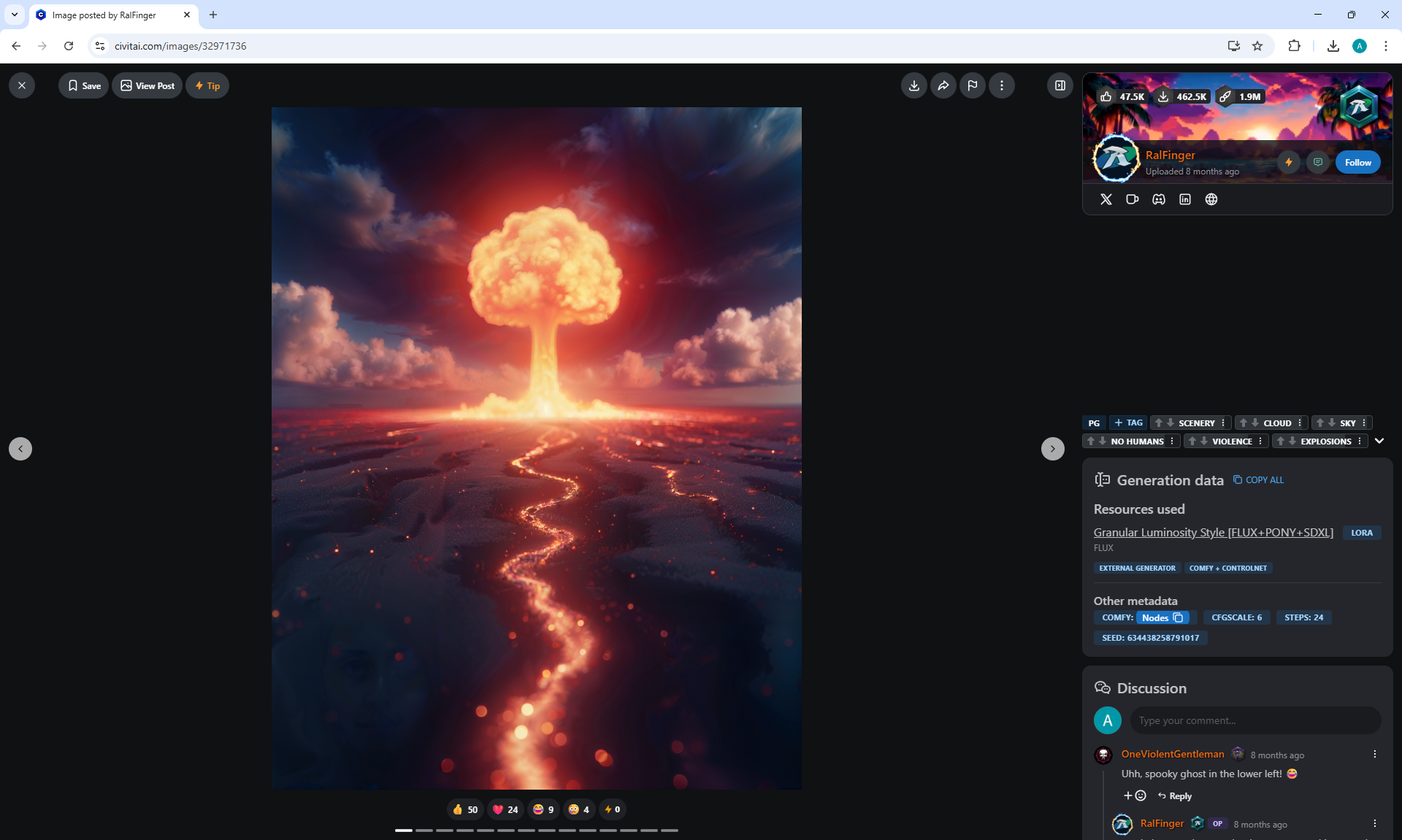Image resolution: width=1402 pixels, height=840 pixels.
Task: Open the SCENERY tag options menu
Action: click(x=1223, y=423)
